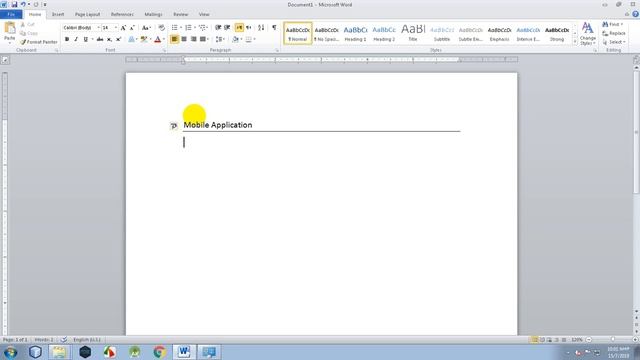Click the Redo icon
This screenshot has width=640, height=360.
[x=36, y=4]
